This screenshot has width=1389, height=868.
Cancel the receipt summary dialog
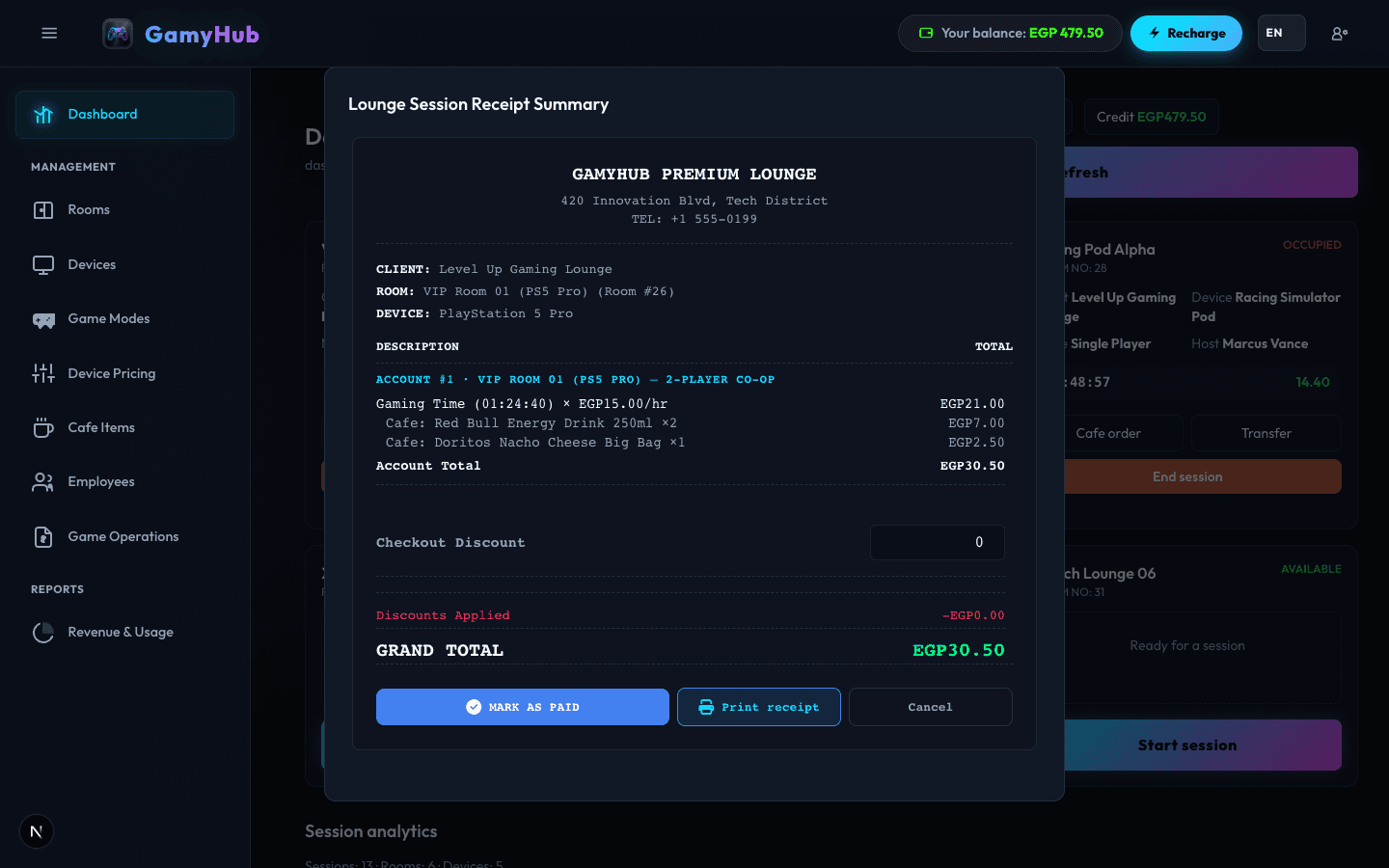coord(930,707)
